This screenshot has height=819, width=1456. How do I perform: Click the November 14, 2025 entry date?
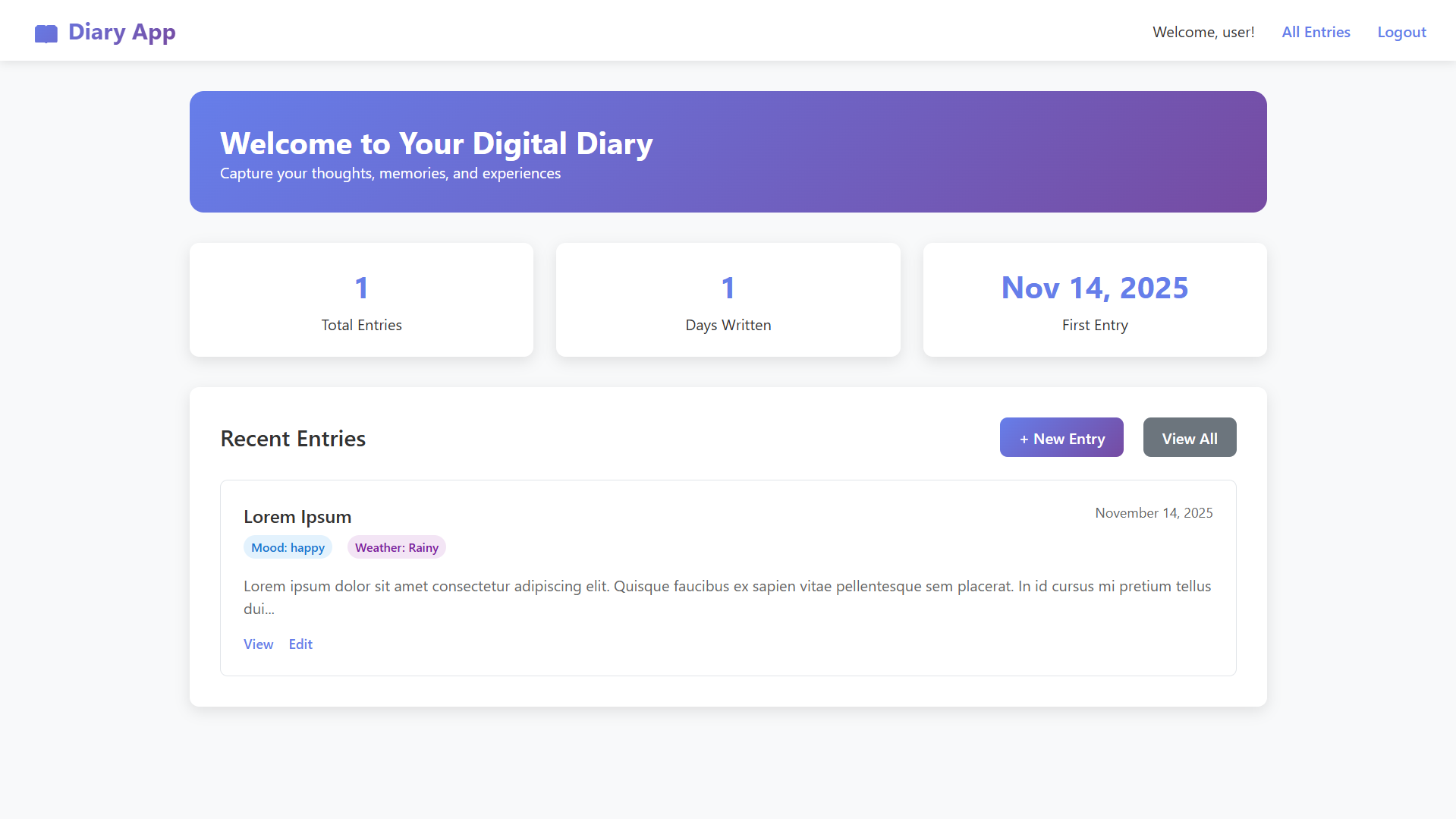tap(1153, 513)
